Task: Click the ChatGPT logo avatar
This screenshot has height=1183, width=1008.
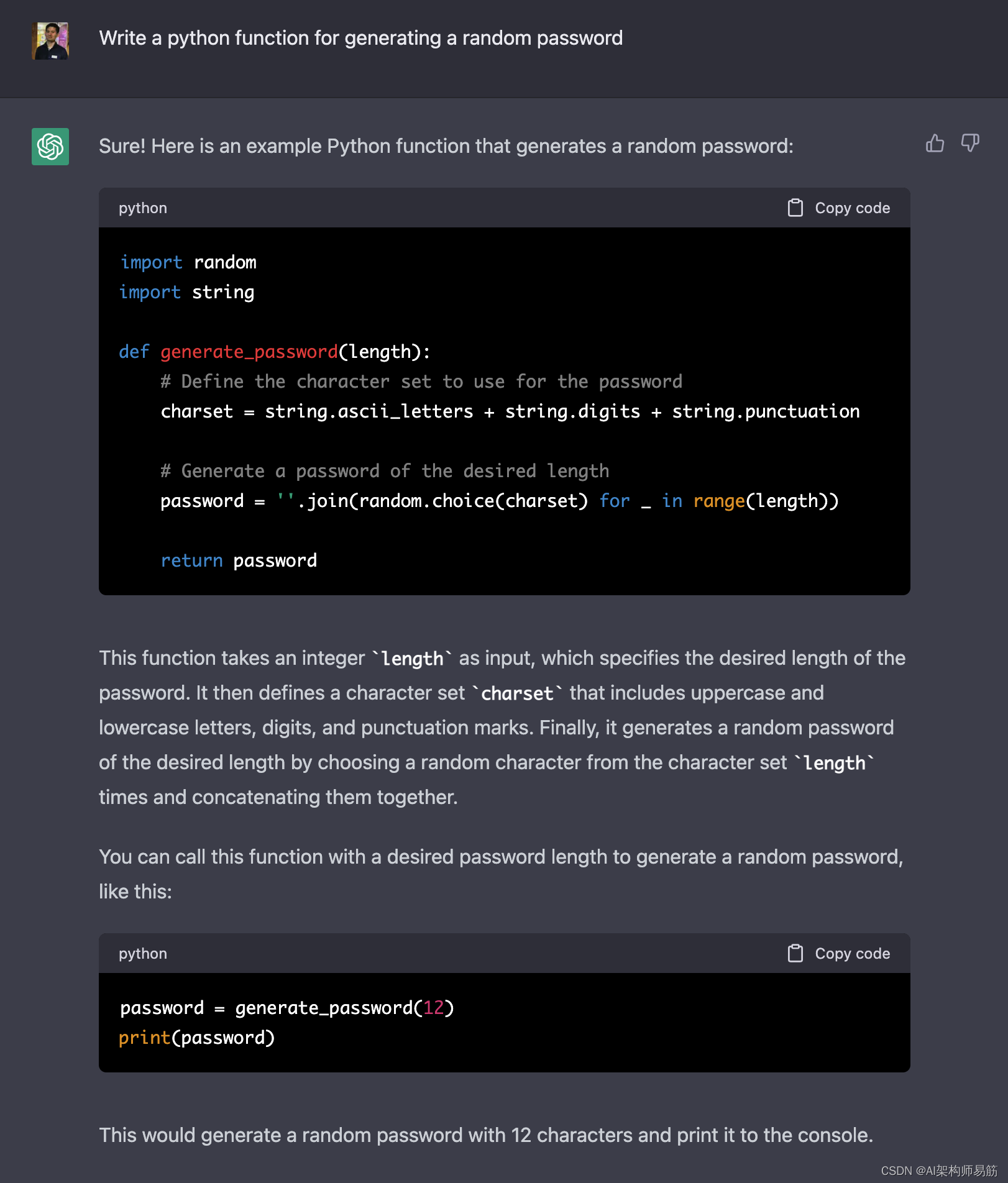Action: pyautogui.click(x=50, y=147)
